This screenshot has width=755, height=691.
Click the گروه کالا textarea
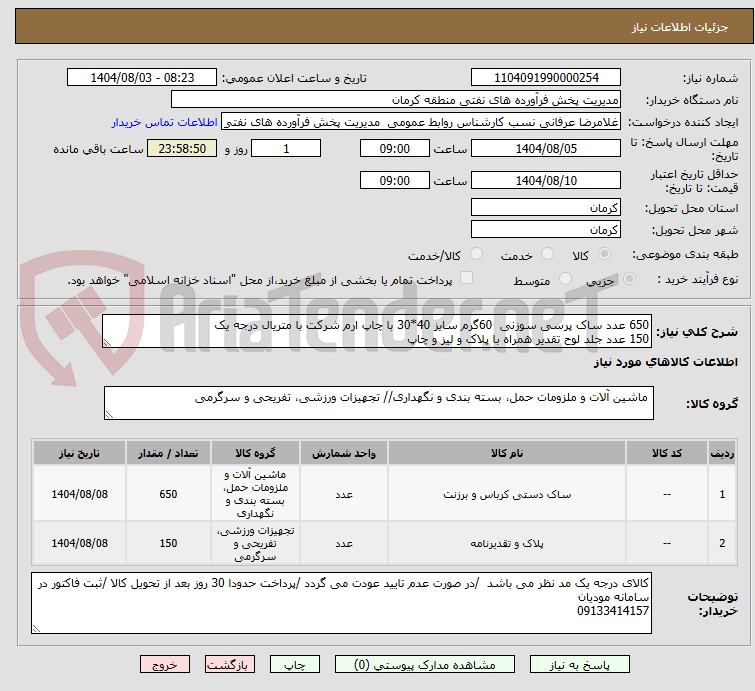[379, 403]
